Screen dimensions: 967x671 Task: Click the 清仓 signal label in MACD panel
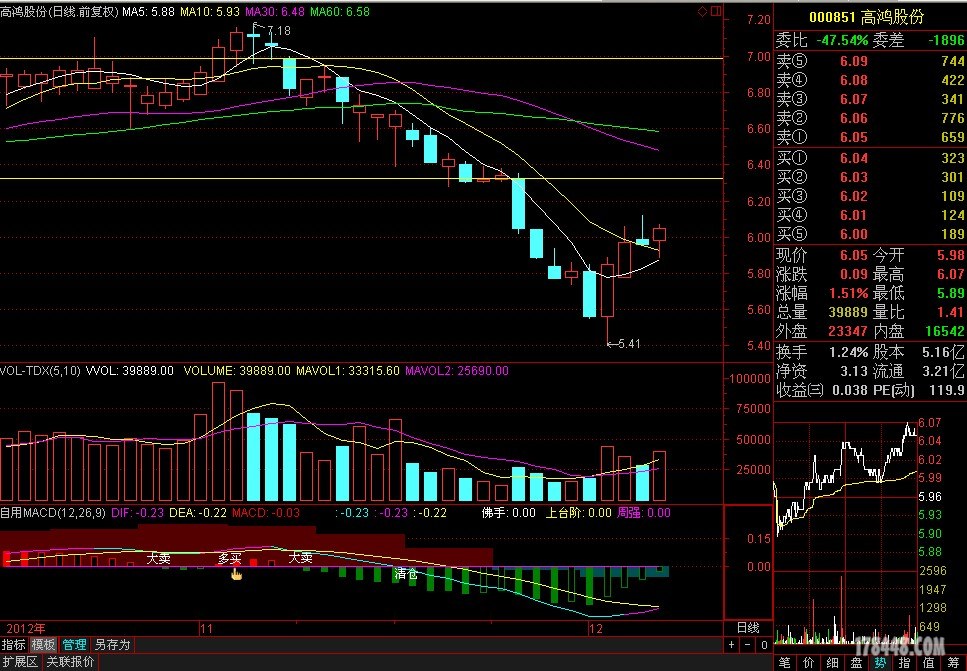coord(406,574)
